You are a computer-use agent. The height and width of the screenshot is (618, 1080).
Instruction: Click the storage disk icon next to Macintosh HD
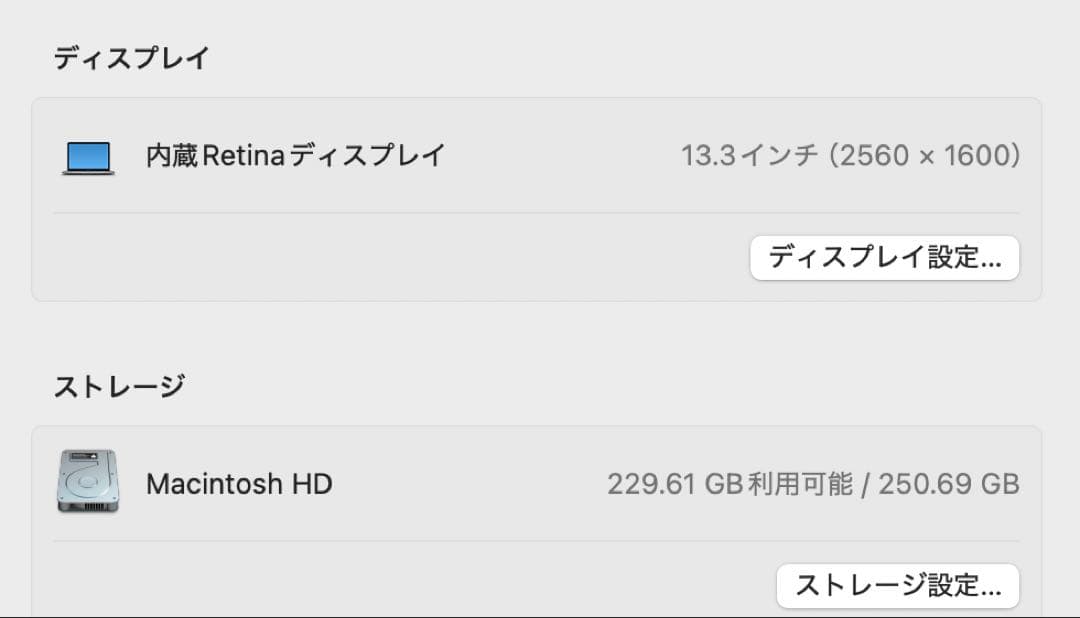88,484
